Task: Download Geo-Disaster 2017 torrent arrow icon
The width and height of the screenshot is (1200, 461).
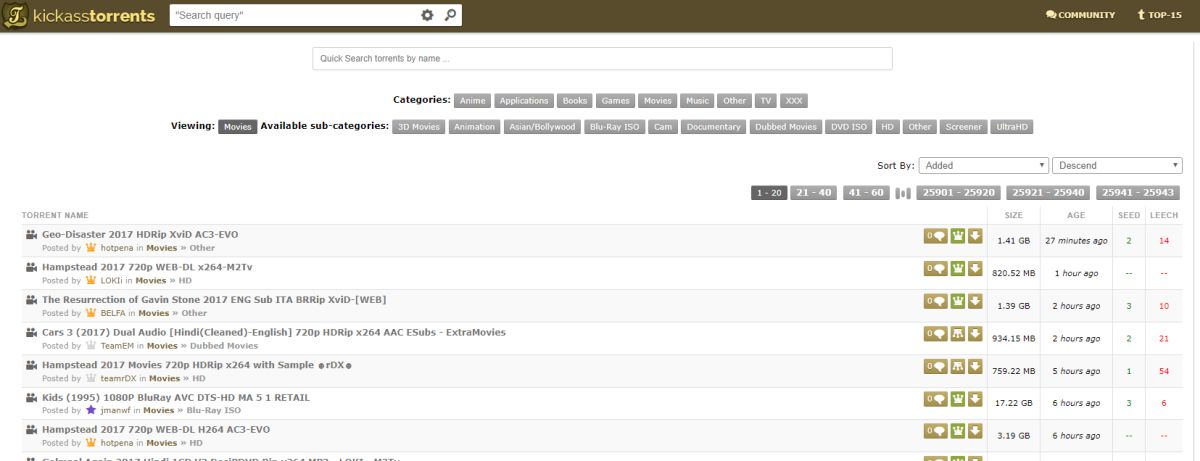Action: (x=975, y=236)
